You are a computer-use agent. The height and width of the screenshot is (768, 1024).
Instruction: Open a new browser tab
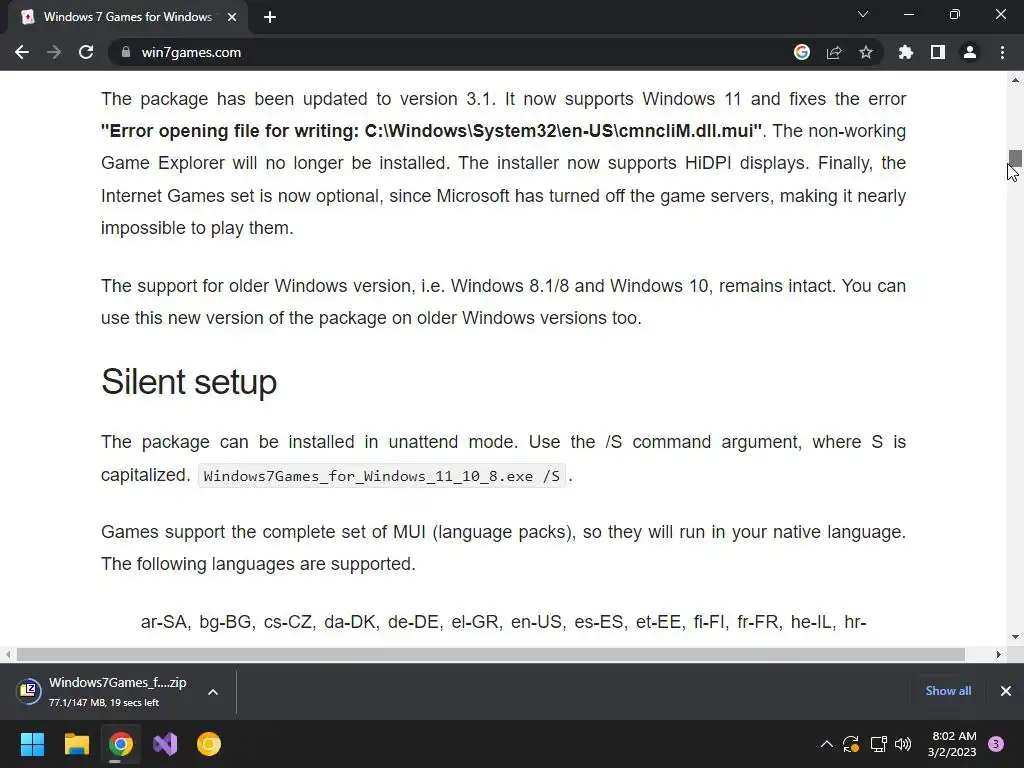click(270, 17)
